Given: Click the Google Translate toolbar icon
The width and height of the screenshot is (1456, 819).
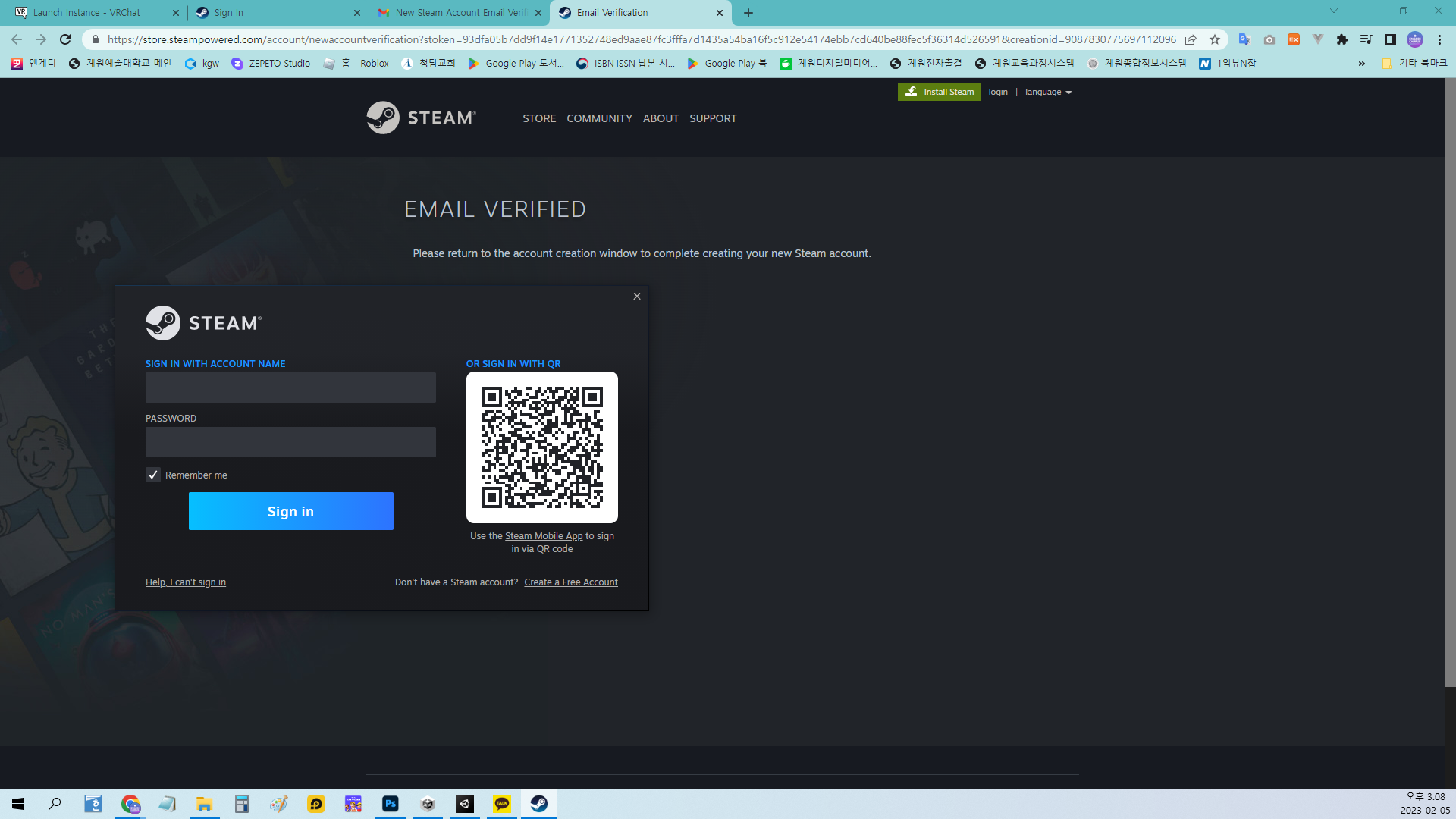Looking at the screenshot, I should (1244, 39).
